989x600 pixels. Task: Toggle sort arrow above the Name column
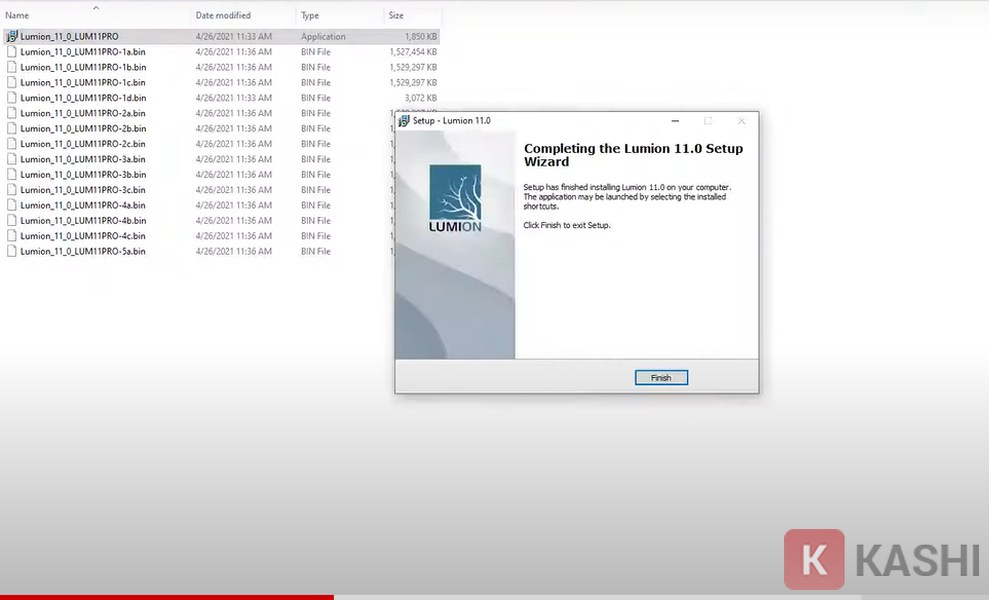(x=96, y=7)
